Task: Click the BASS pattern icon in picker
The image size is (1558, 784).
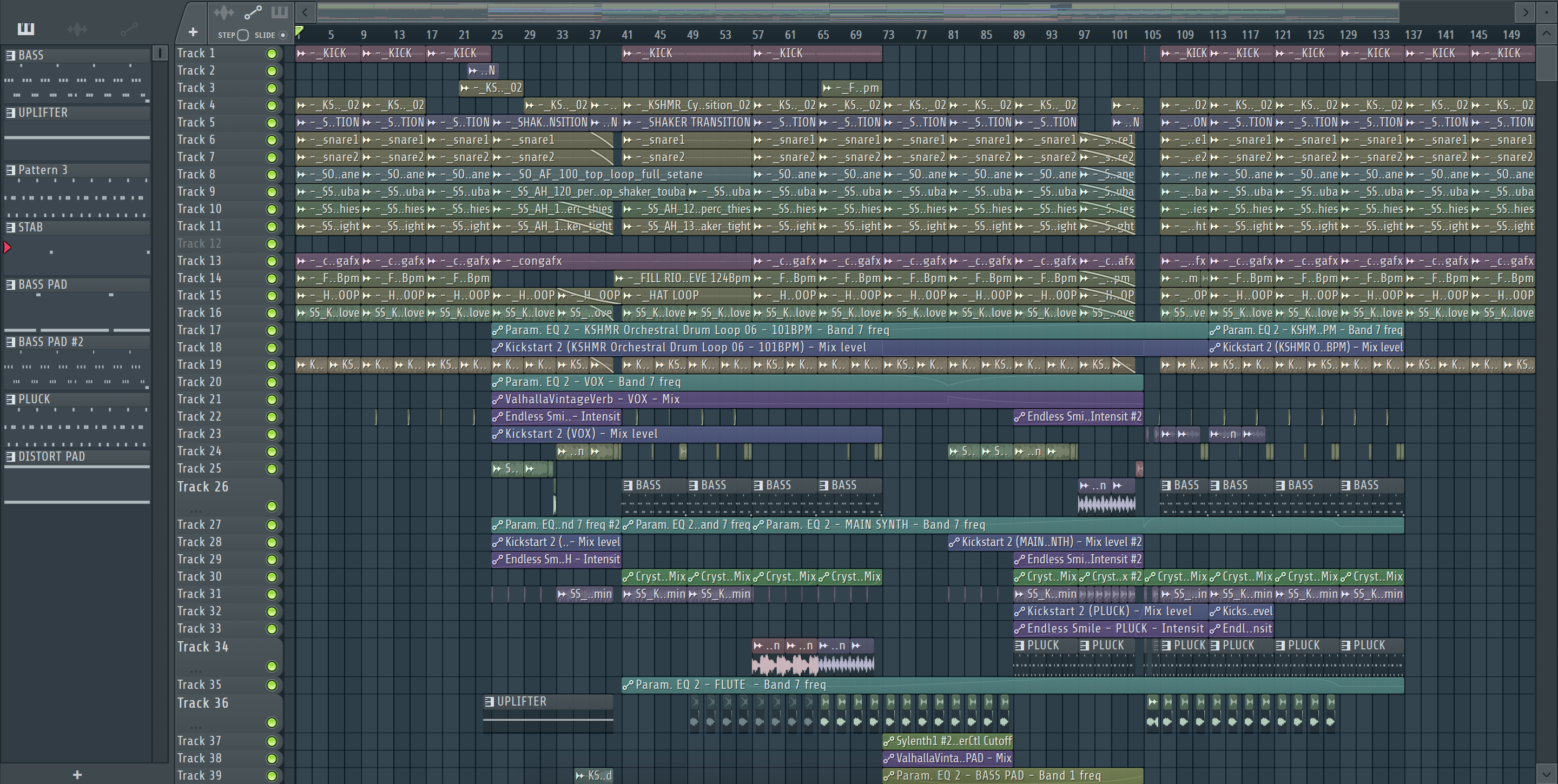Action: [10, 55]
